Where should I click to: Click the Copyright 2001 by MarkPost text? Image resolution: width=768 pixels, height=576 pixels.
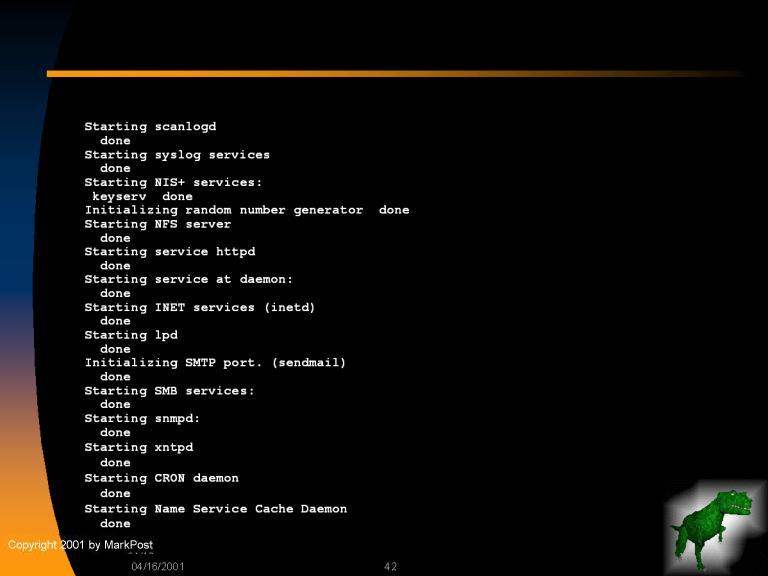click(80, 545)
